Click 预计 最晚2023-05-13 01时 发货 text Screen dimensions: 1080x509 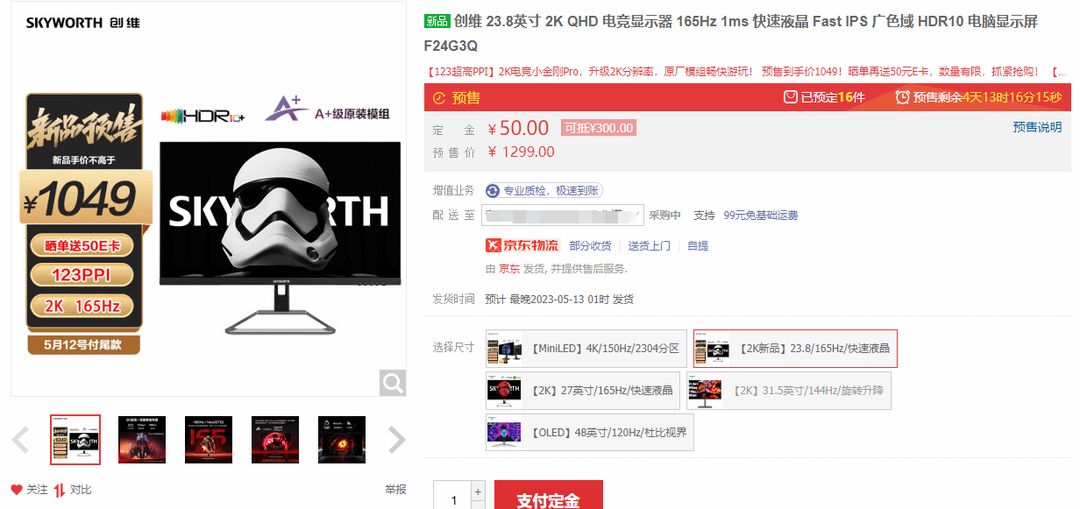559,300
